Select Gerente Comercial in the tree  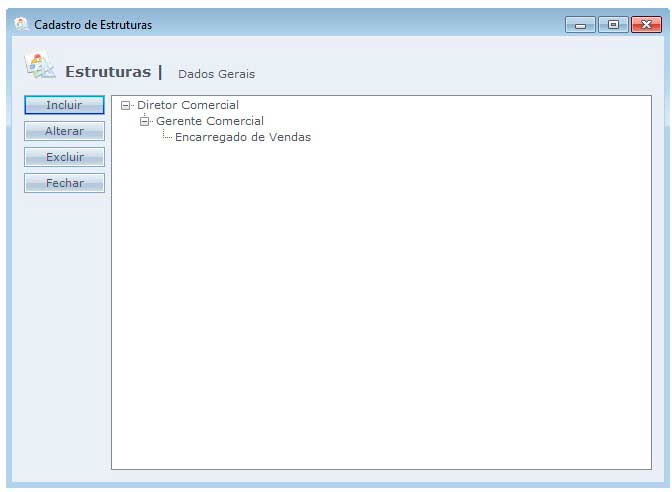pos(210,121)
